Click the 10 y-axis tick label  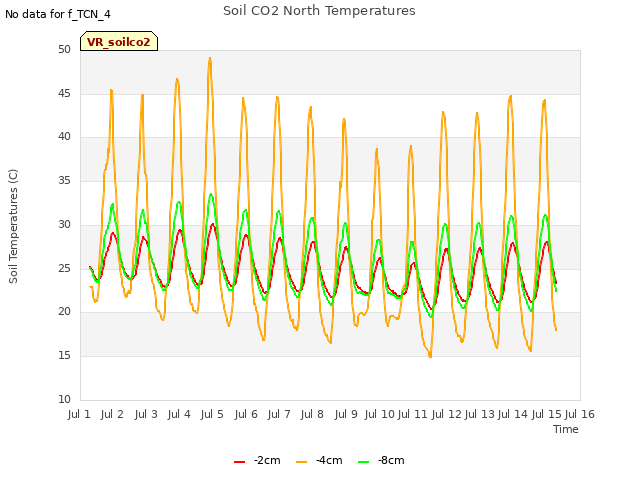64,399
